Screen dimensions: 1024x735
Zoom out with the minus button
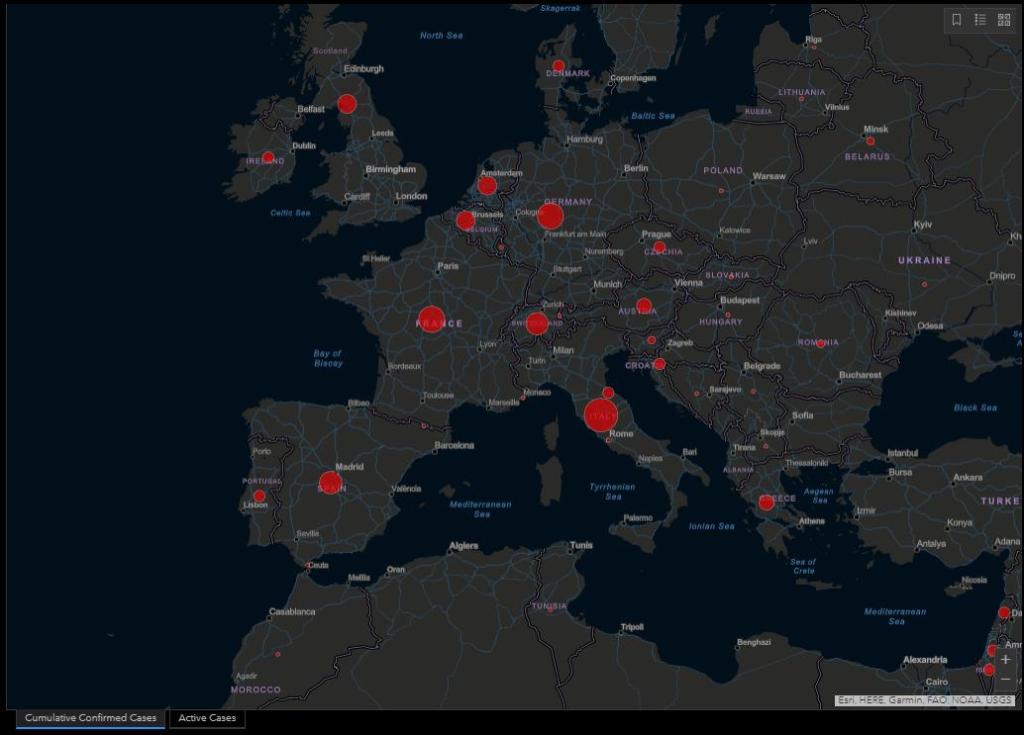tap(1005, 680)
